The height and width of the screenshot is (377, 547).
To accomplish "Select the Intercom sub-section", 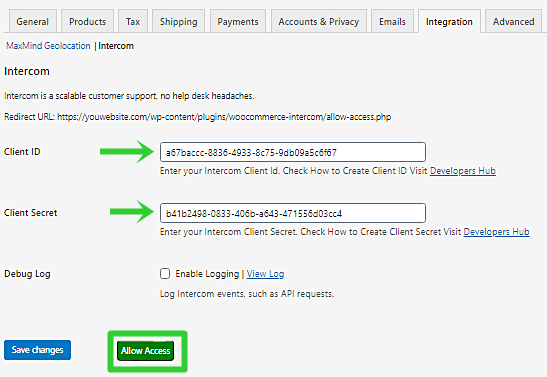I will pos(116,46).
